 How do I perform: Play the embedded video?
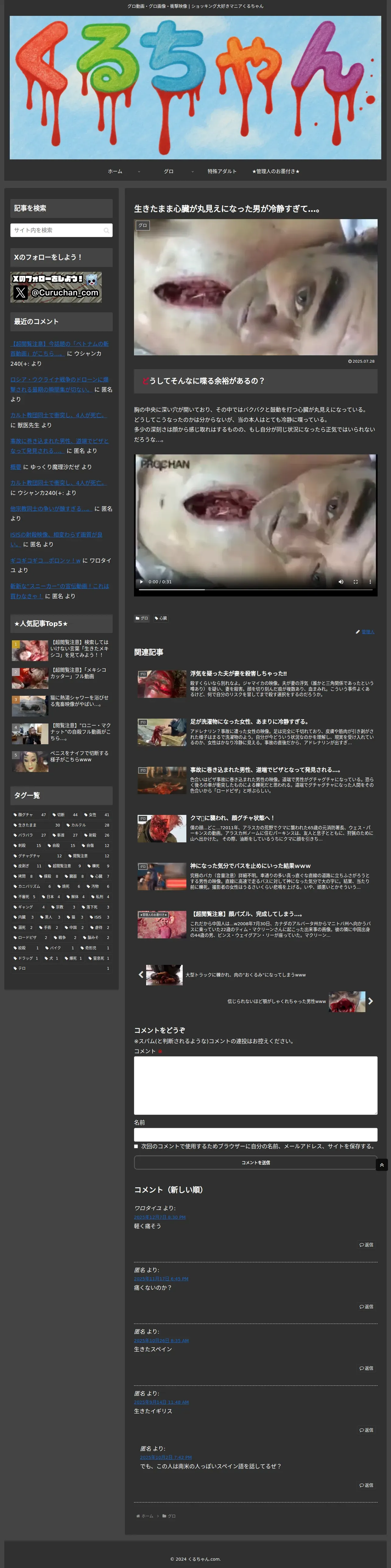point(142,581)
